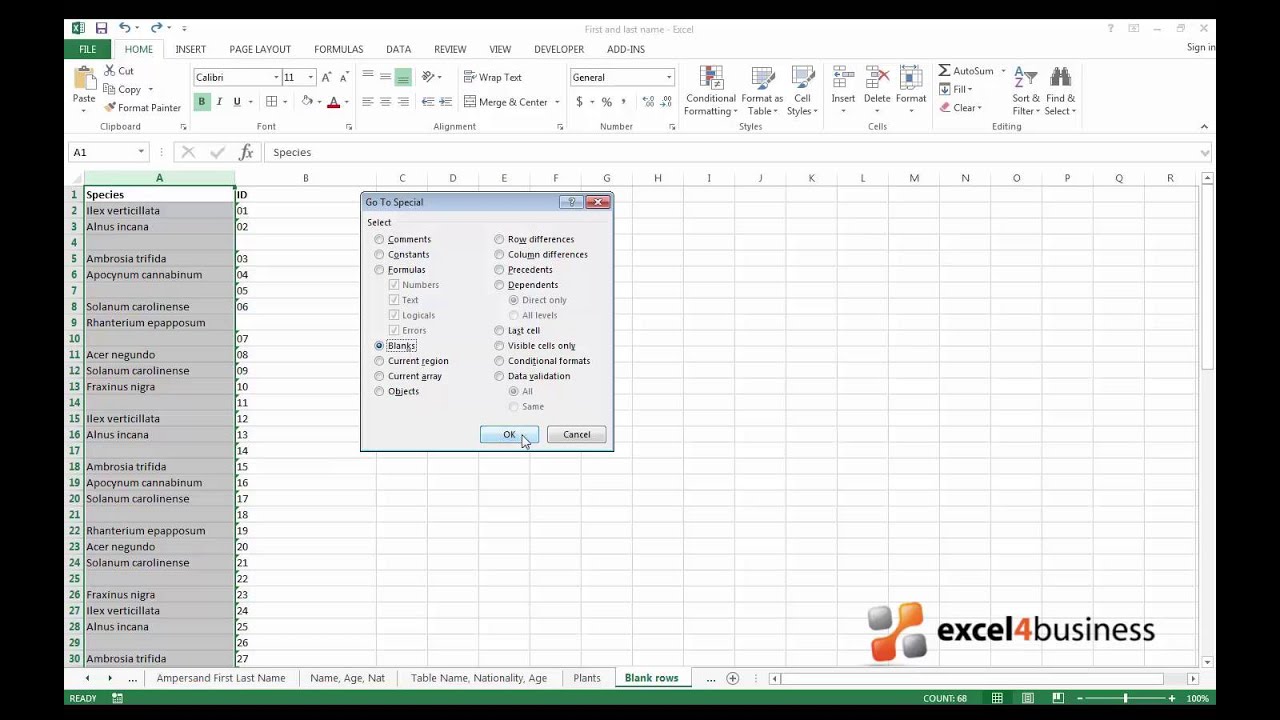Open the font size dropdown
Viewport: 1280px width, 720px height.
pyautogui.click(x=310, y=77)
